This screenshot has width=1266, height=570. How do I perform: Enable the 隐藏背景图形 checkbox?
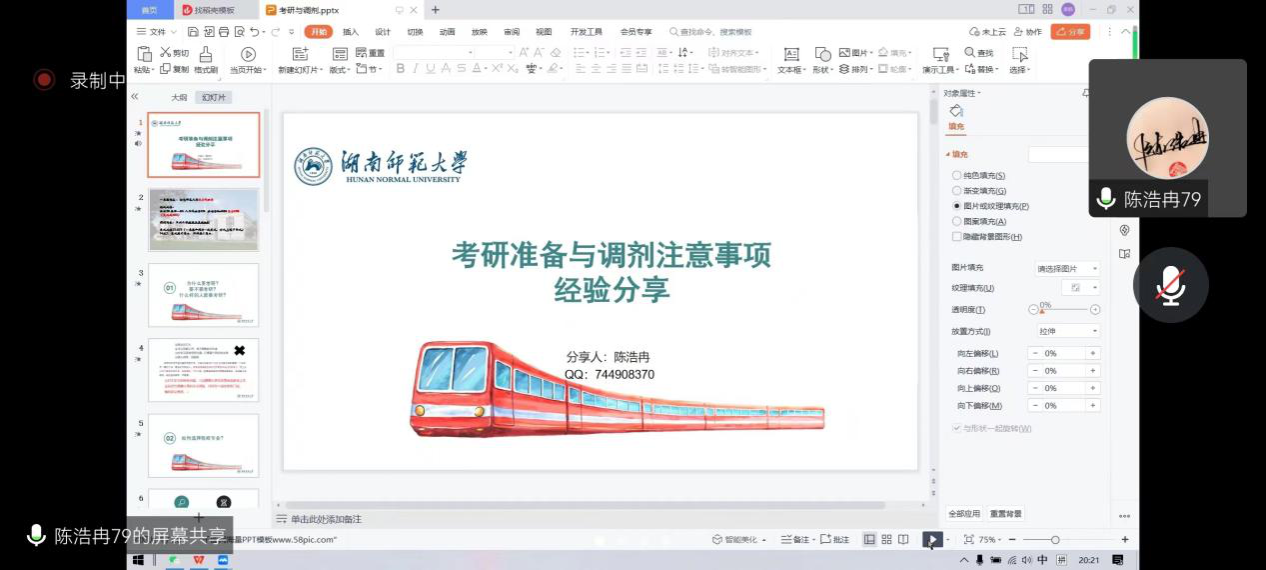coord(957,237)
